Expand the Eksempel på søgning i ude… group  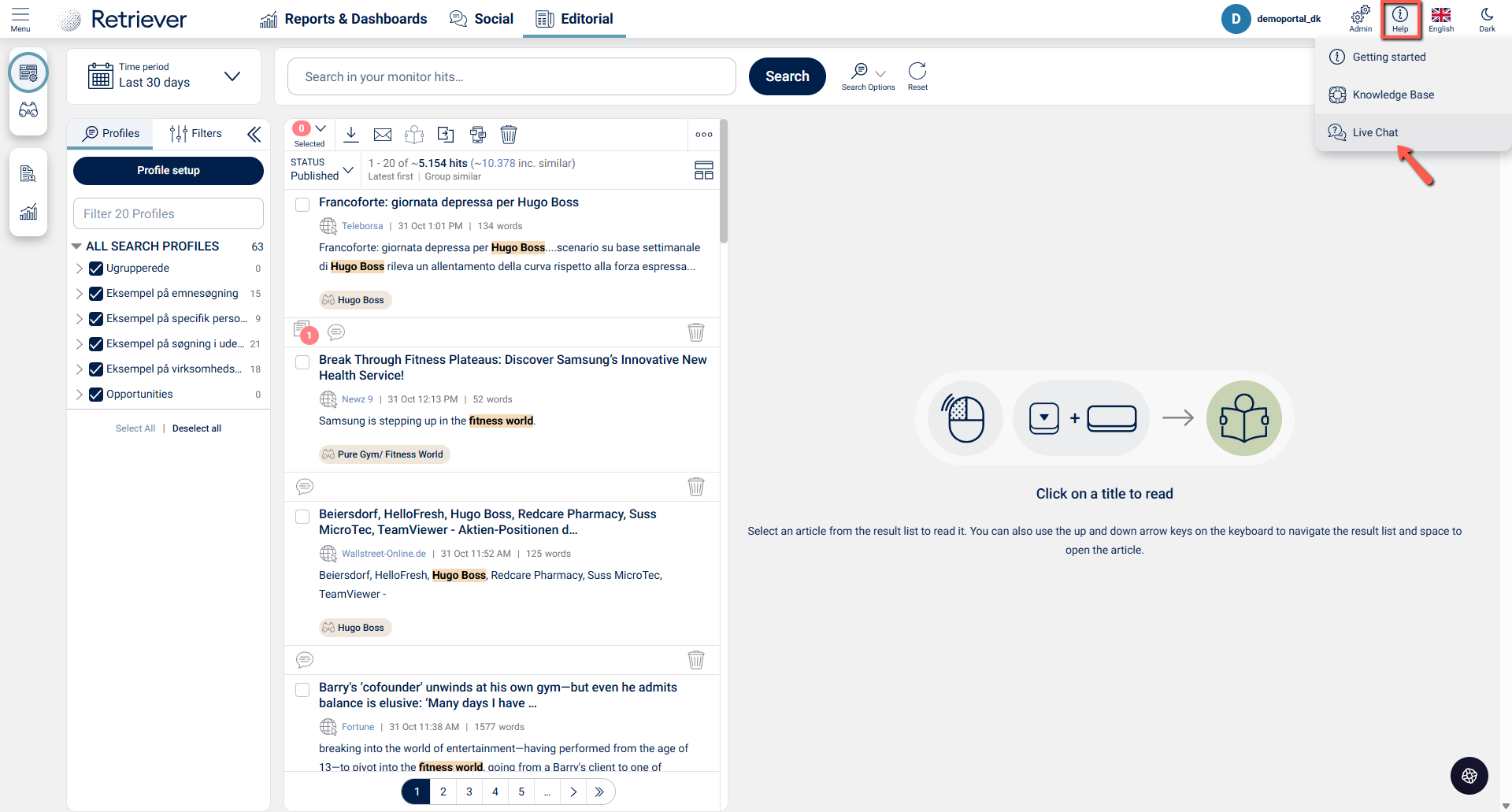[x=80, y=344]
